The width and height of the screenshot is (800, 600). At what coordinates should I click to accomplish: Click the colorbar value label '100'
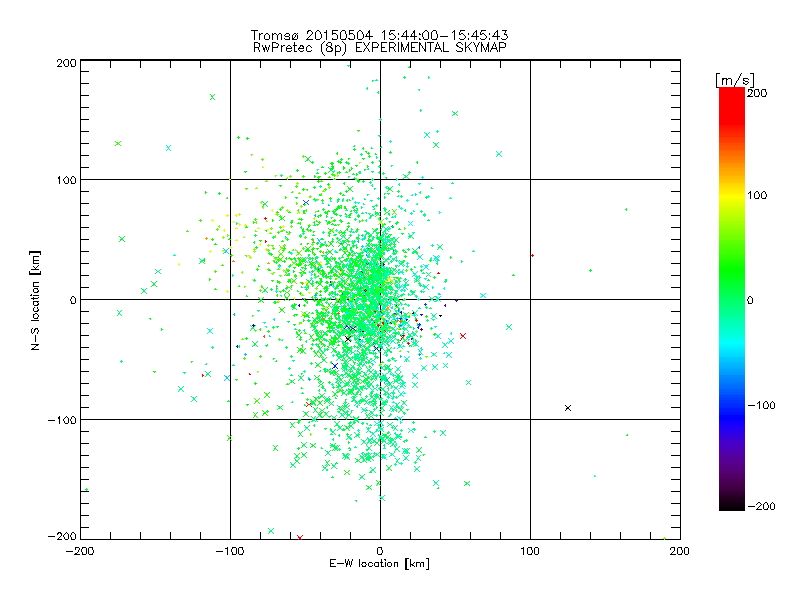(x=757, y=195)
